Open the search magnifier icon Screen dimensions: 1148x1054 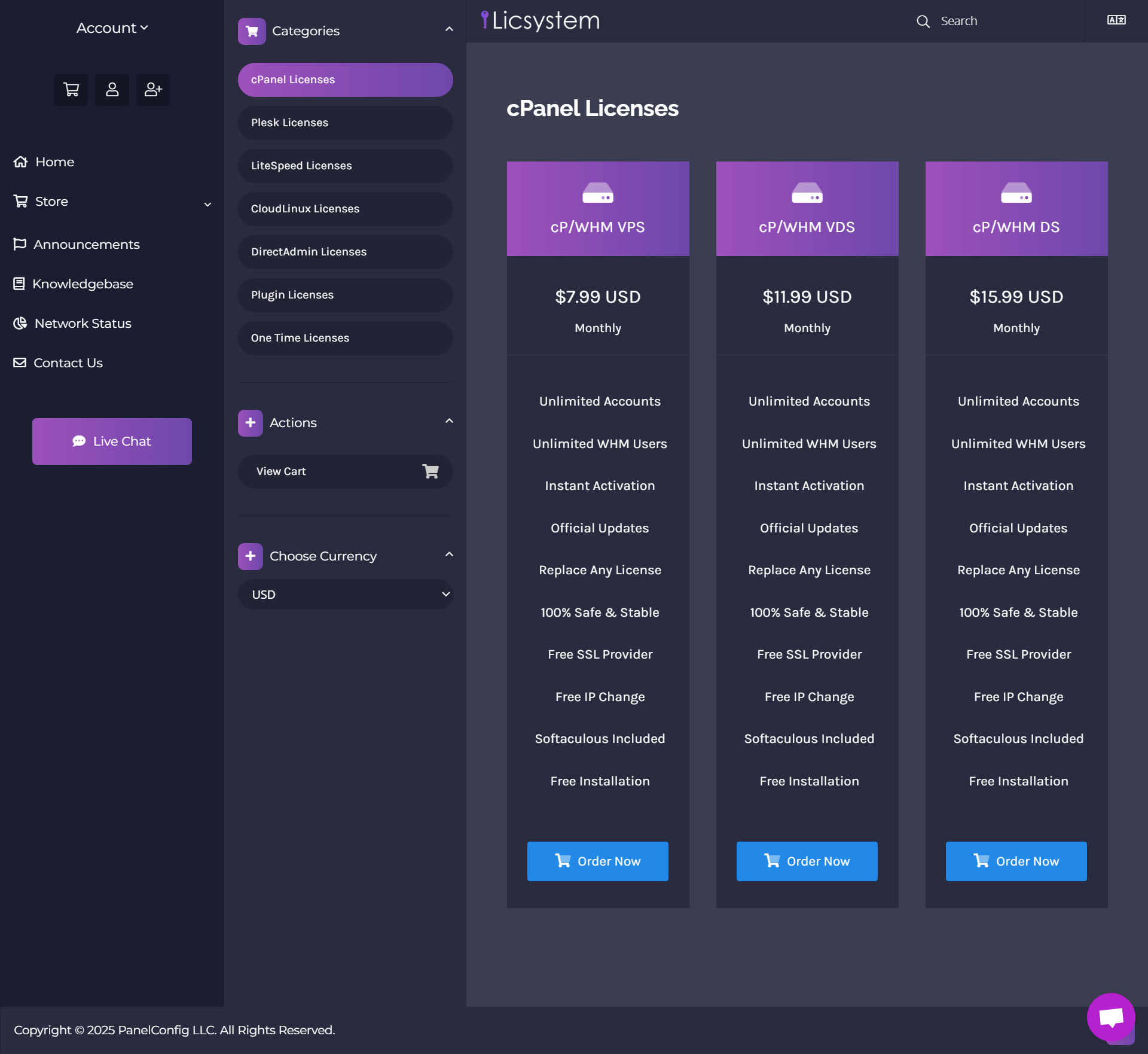click(923, 21)
